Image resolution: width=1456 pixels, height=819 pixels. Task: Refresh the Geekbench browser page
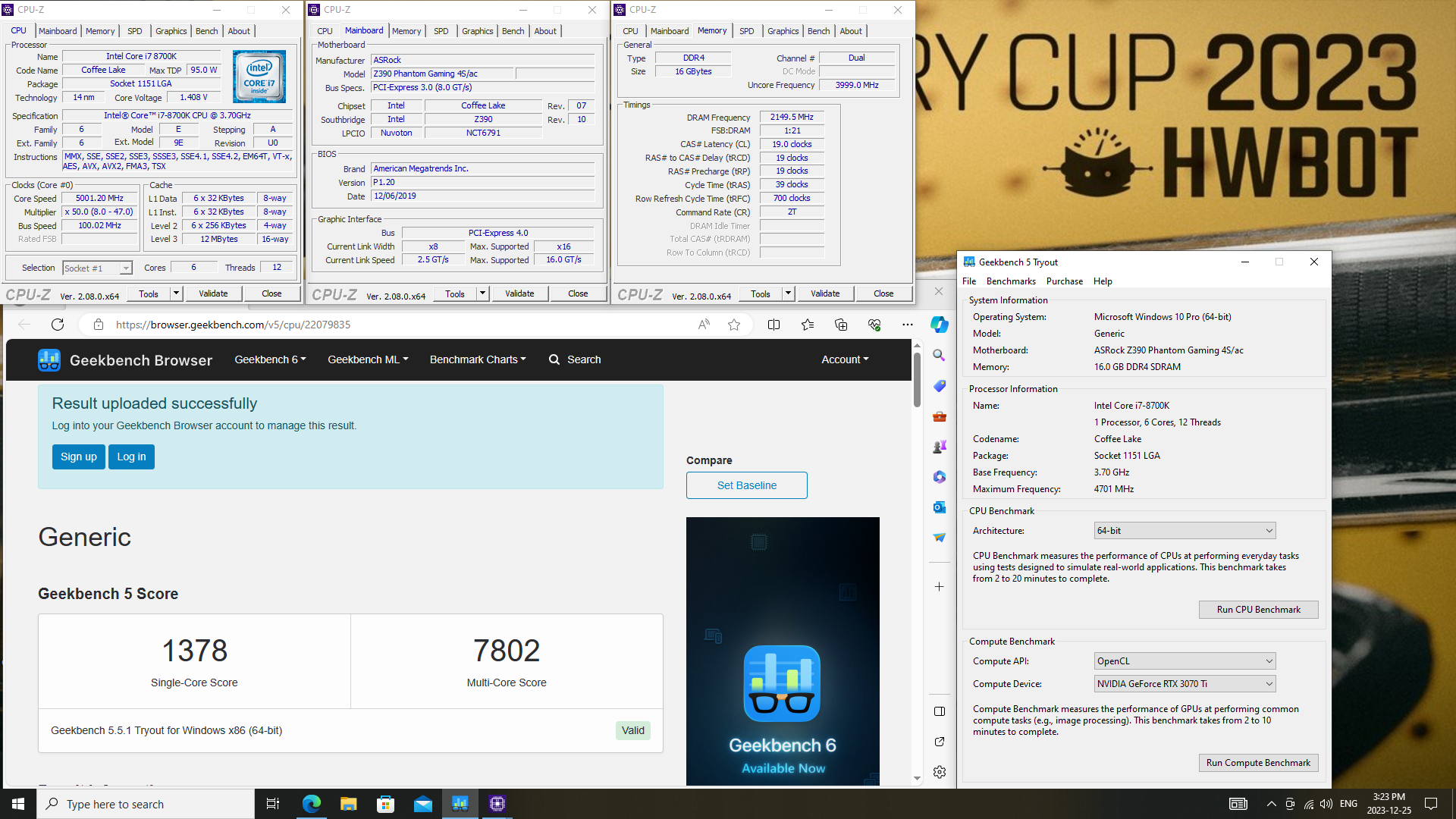pyautogui.click(x=58, y=325)
